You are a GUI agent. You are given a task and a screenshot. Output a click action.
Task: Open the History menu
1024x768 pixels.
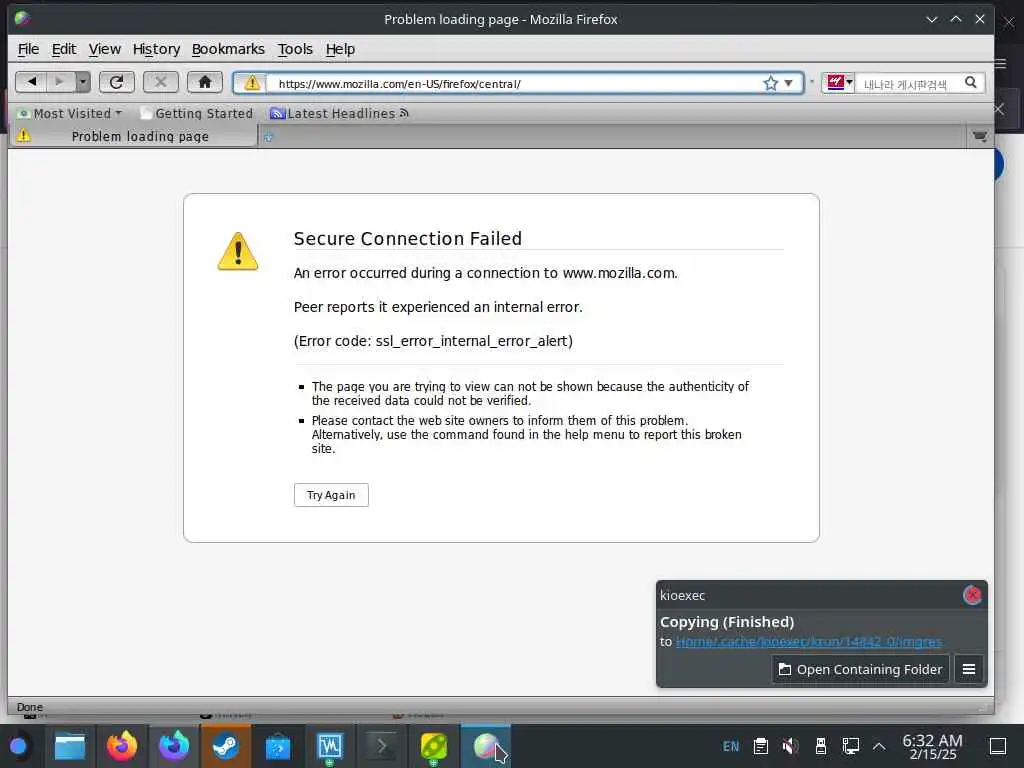click(156, 49)
